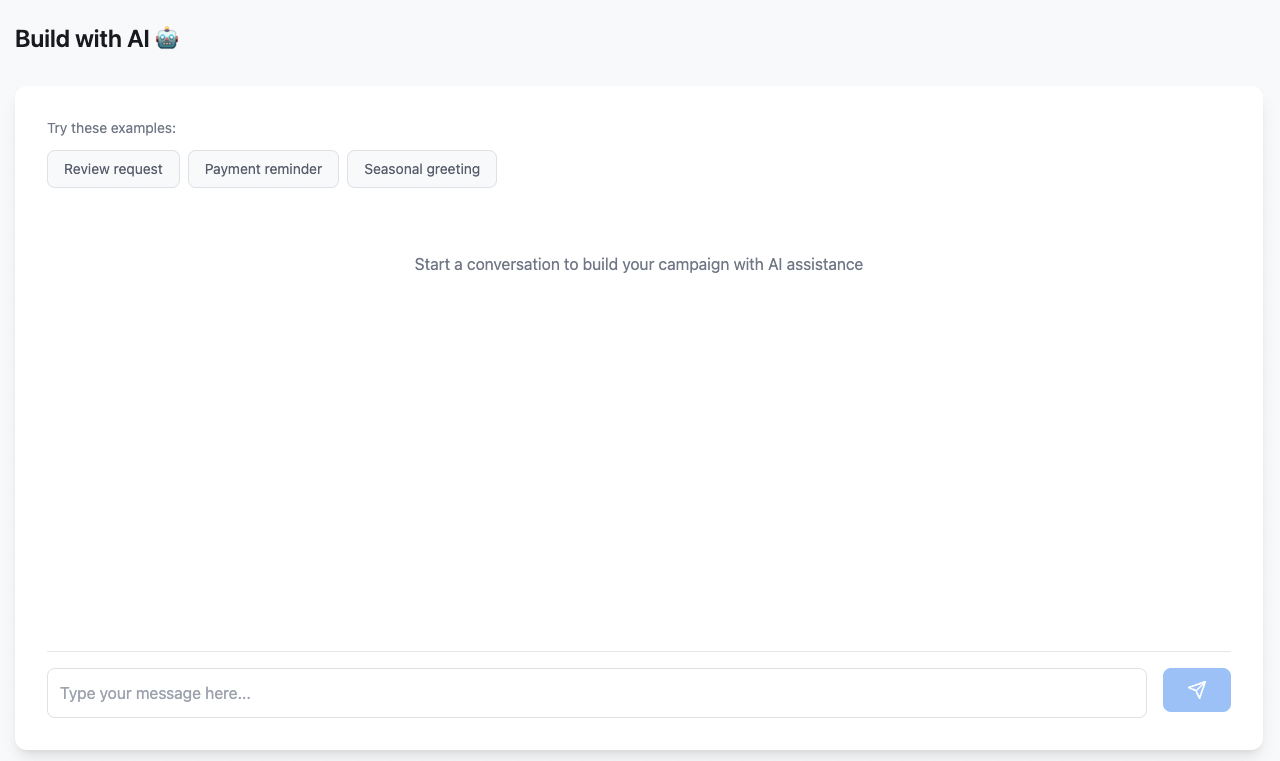Click the 'Try these examples' label
Viewport: 1280px width, 761px height.
pos(111,128)
